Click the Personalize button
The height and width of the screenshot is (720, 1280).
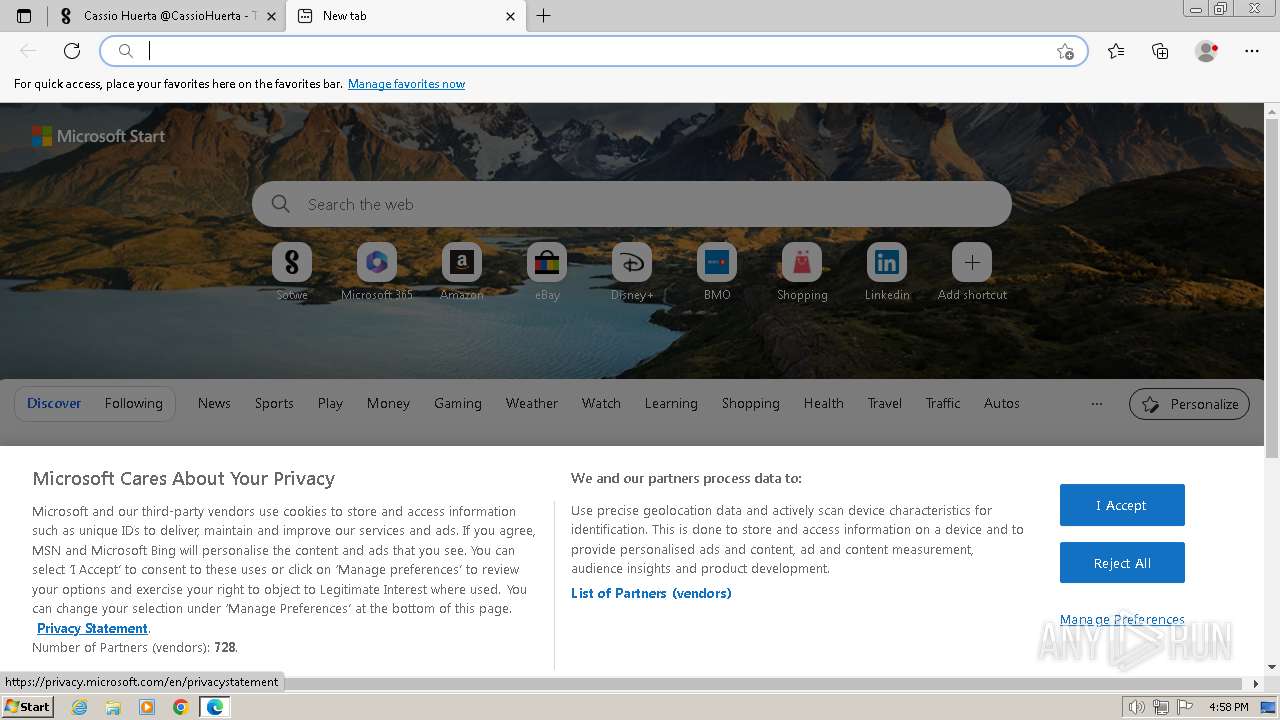tap(1189, 404)
